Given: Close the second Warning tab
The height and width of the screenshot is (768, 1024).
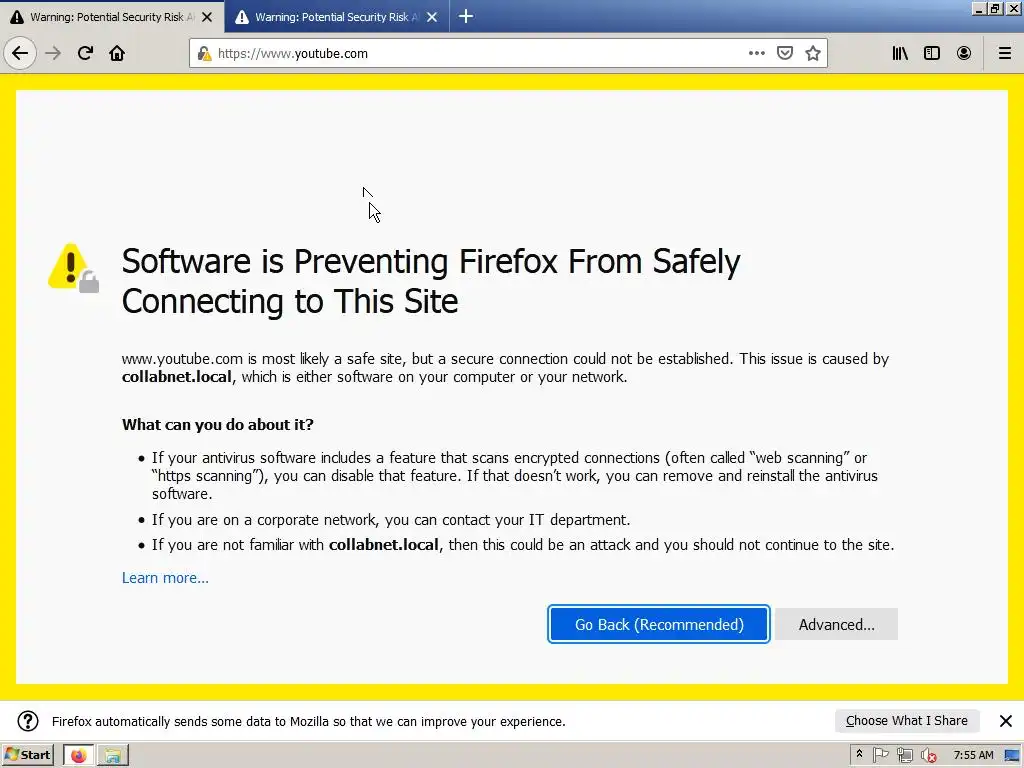Looking at the screenshot, I should [x=432, y=17].
